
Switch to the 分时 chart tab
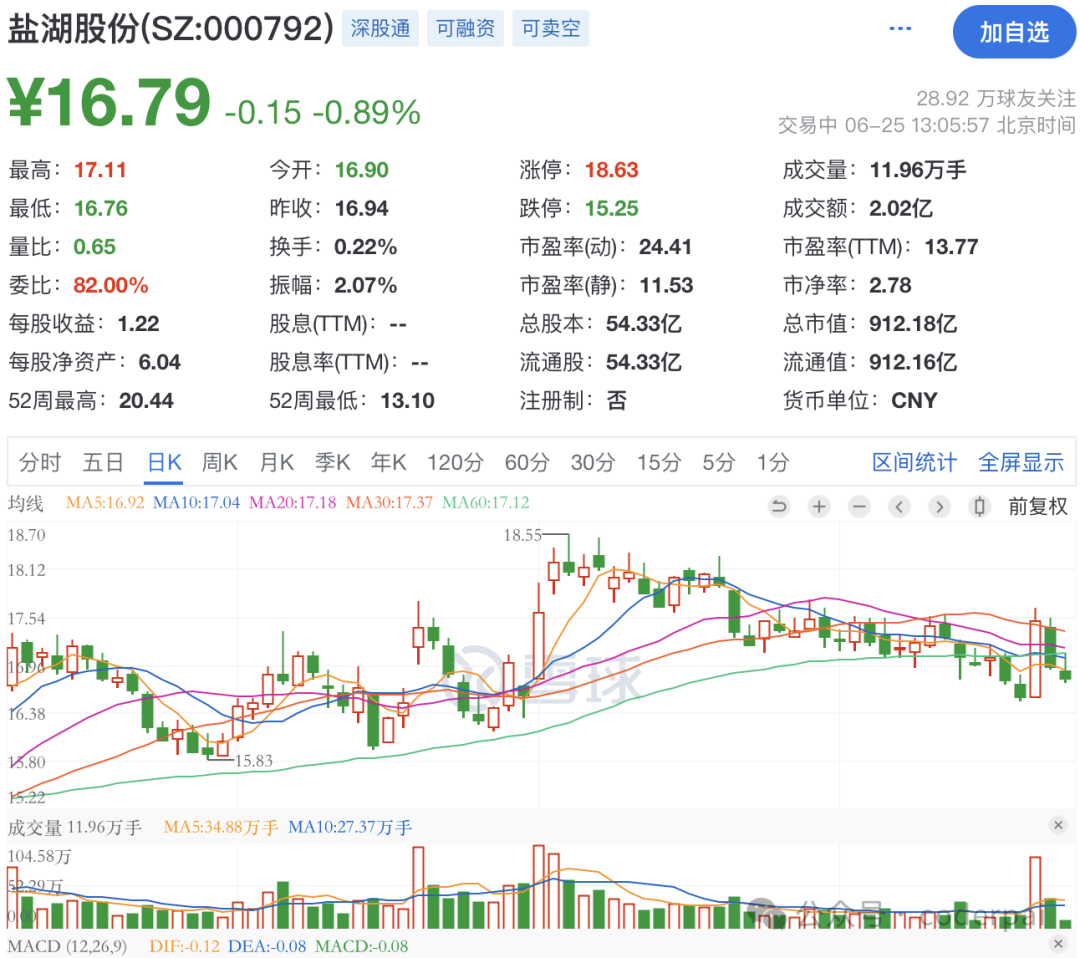(x=40, y=462)
